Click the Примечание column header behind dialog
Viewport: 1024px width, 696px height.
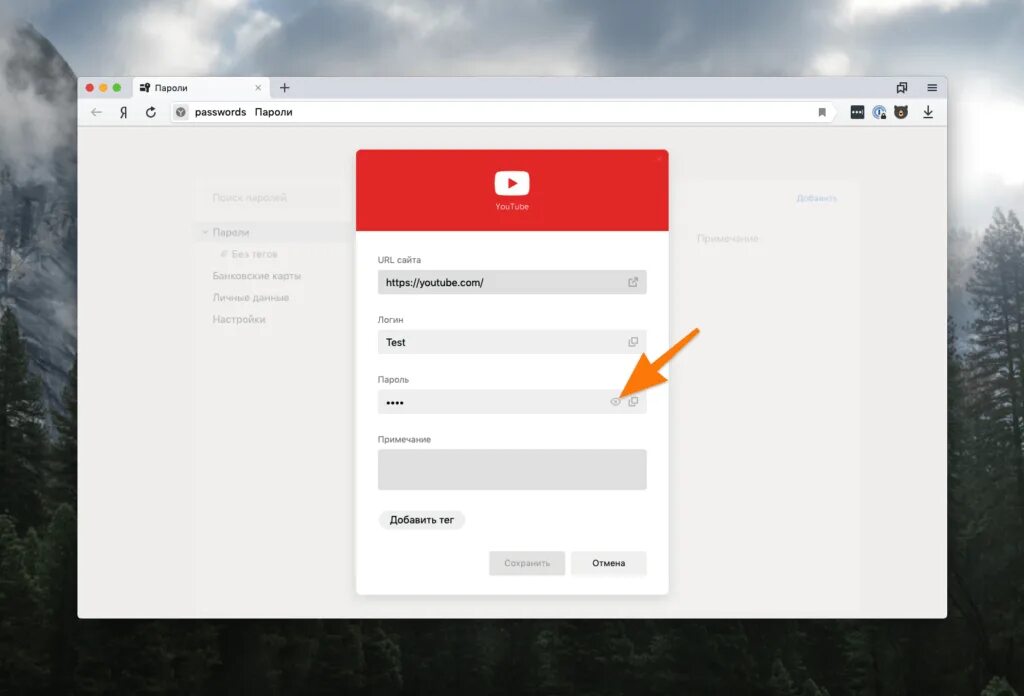pyautogui.click(x=728, y=238)
